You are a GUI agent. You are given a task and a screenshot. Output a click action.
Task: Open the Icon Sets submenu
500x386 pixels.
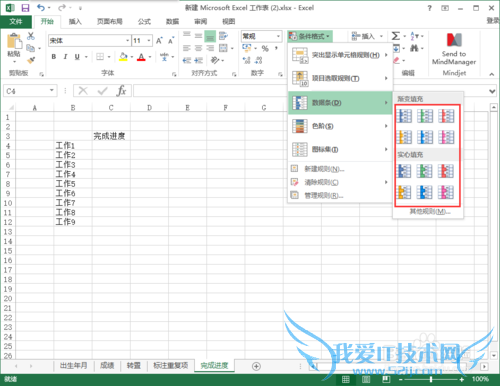pos(340,149)
